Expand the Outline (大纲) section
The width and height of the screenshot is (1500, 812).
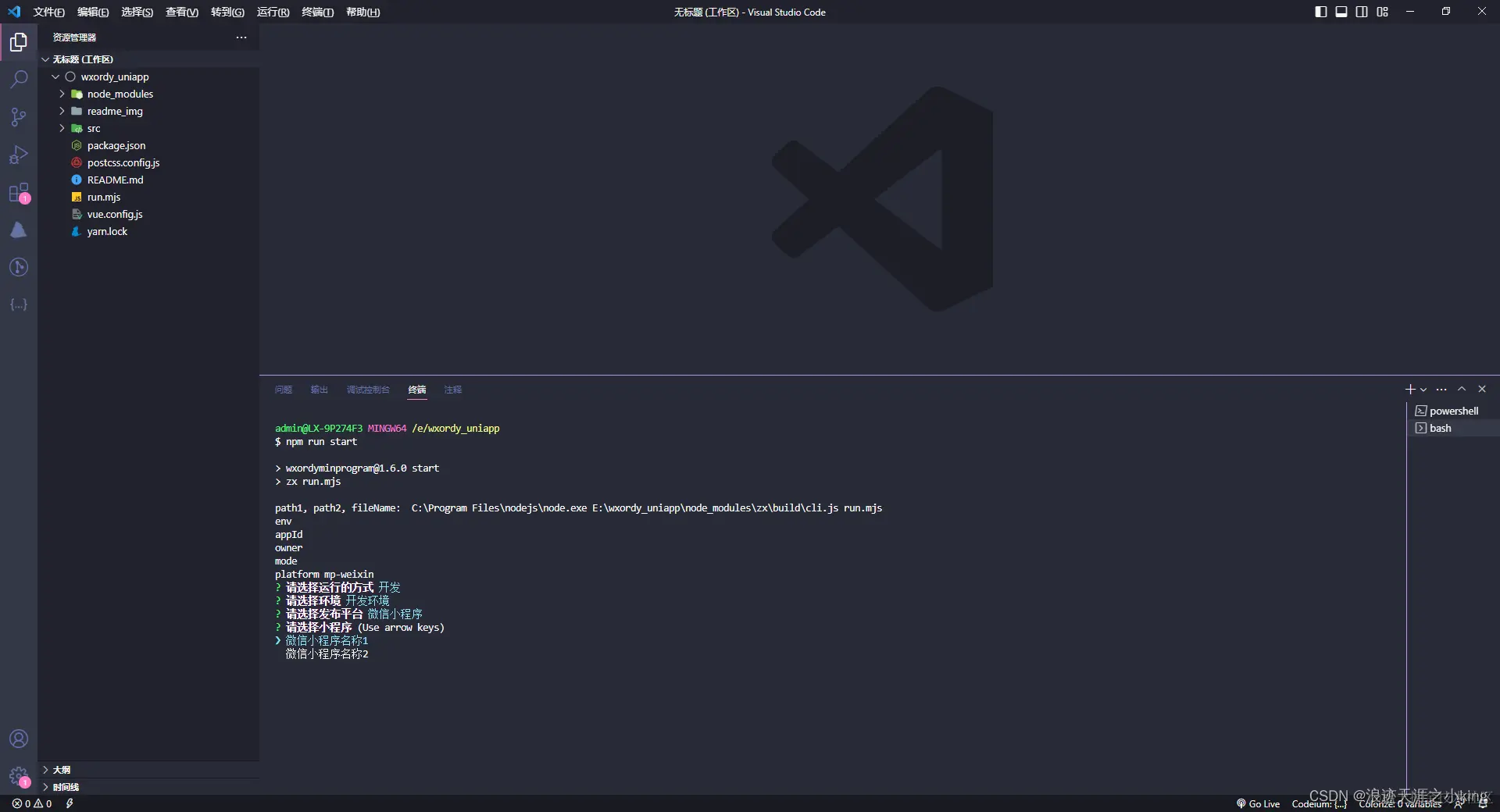(x=148, y=770)
